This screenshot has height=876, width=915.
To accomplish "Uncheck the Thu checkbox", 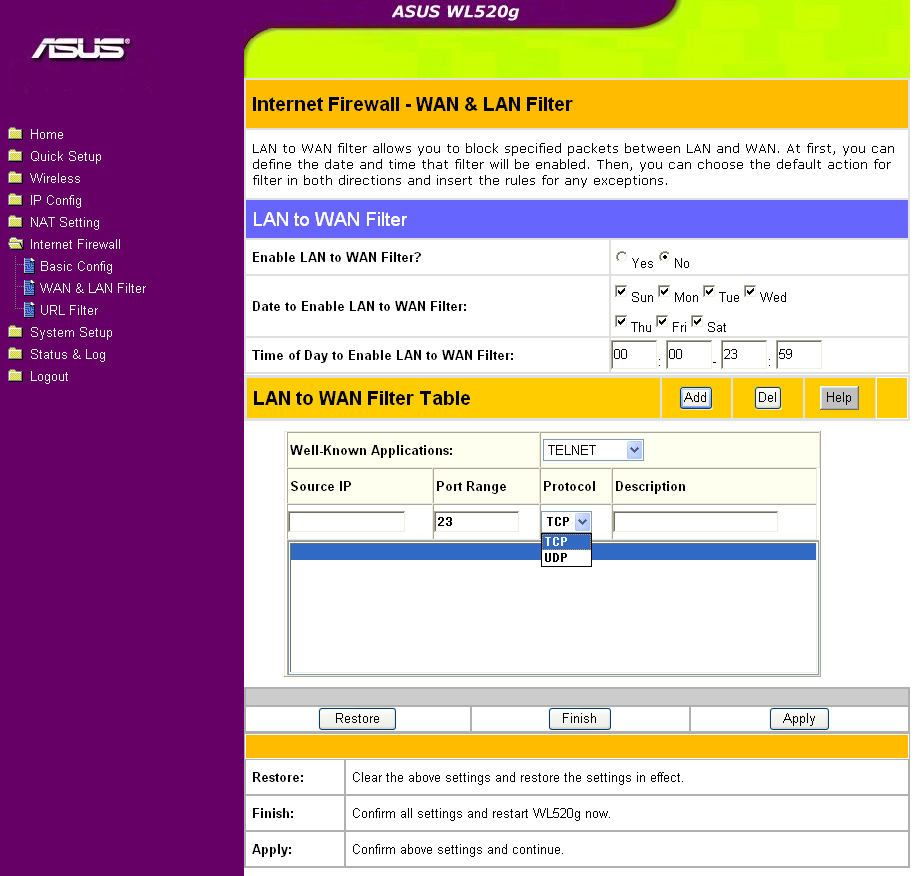I will [621, 321].
